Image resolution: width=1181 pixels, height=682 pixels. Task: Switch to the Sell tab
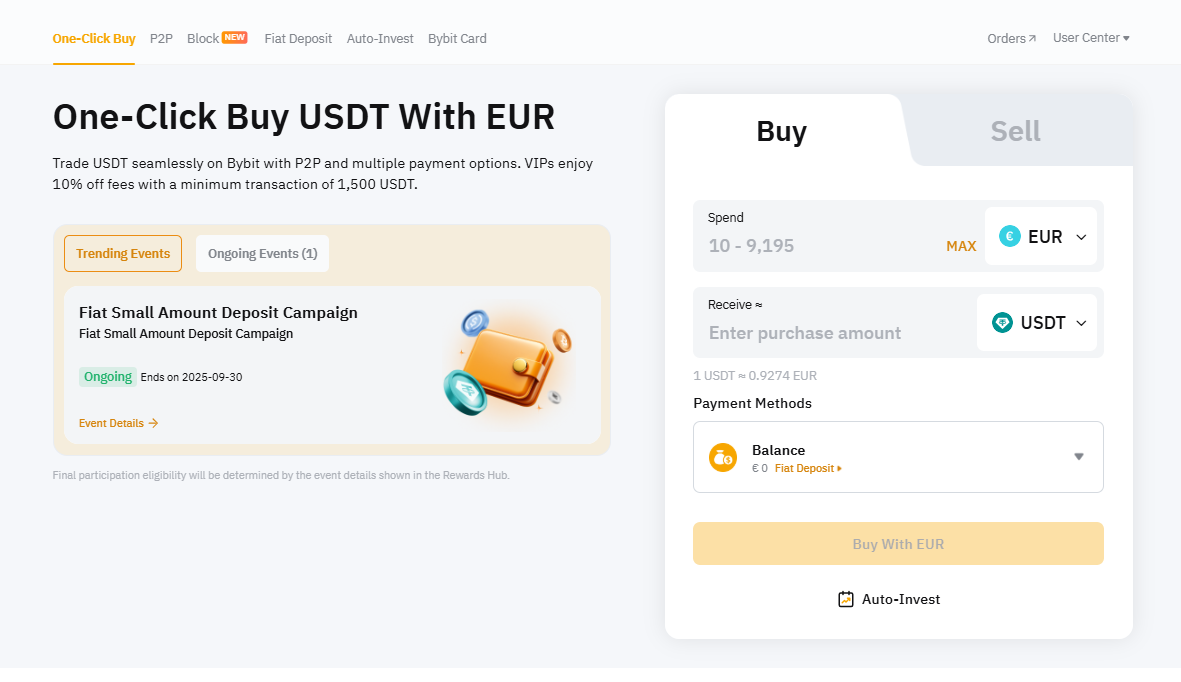(1015, 131)
